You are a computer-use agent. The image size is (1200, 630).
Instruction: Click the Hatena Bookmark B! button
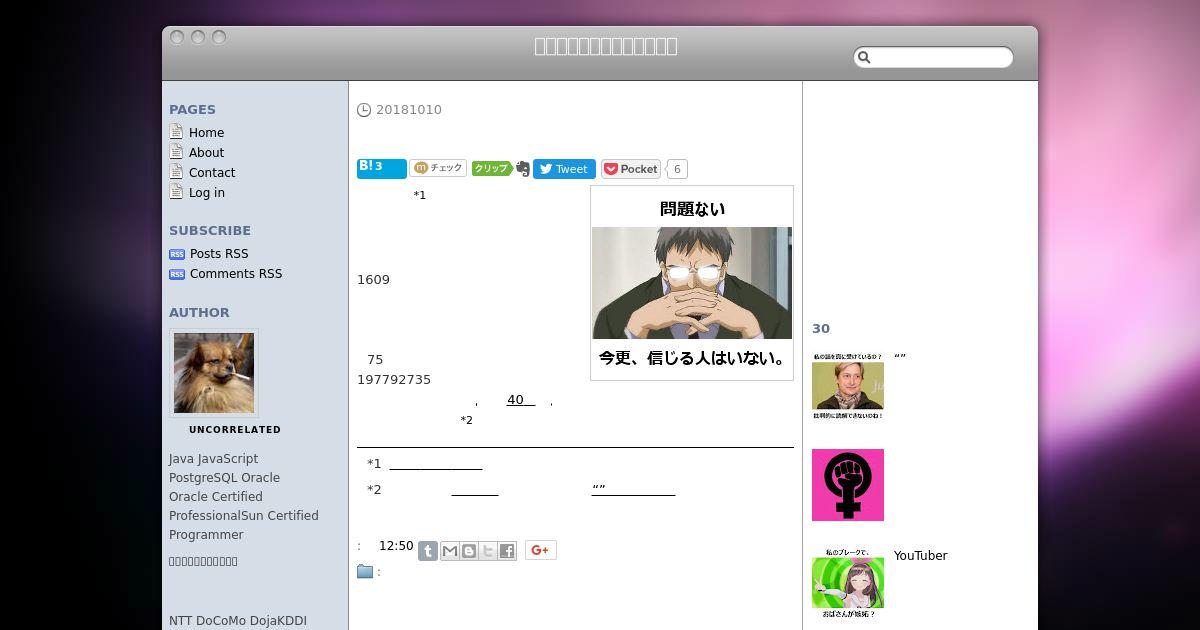click(382, 168)
